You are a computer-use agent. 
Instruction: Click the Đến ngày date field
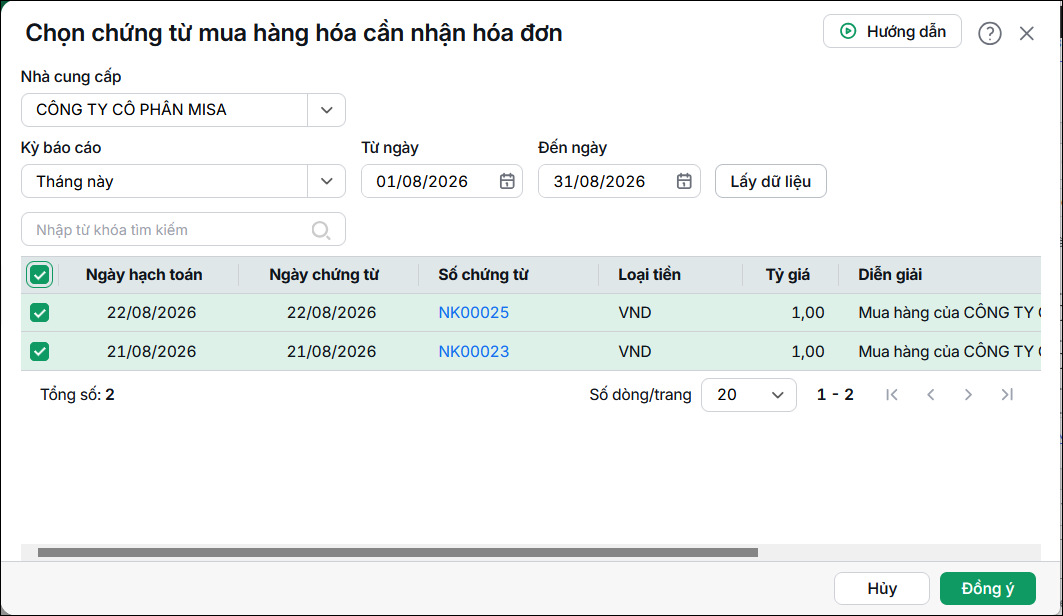point(619,181)
